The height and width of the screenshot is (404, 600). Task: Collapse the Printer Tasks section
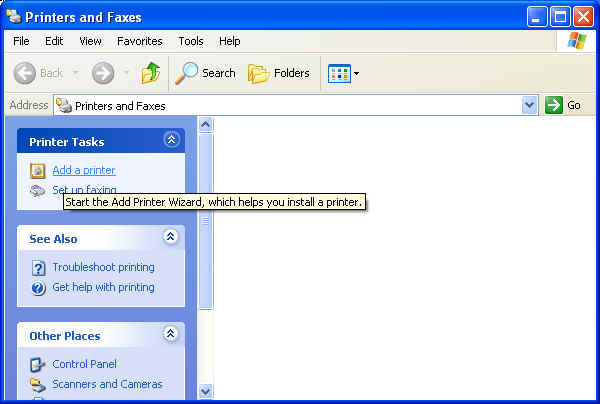[170, 141]
